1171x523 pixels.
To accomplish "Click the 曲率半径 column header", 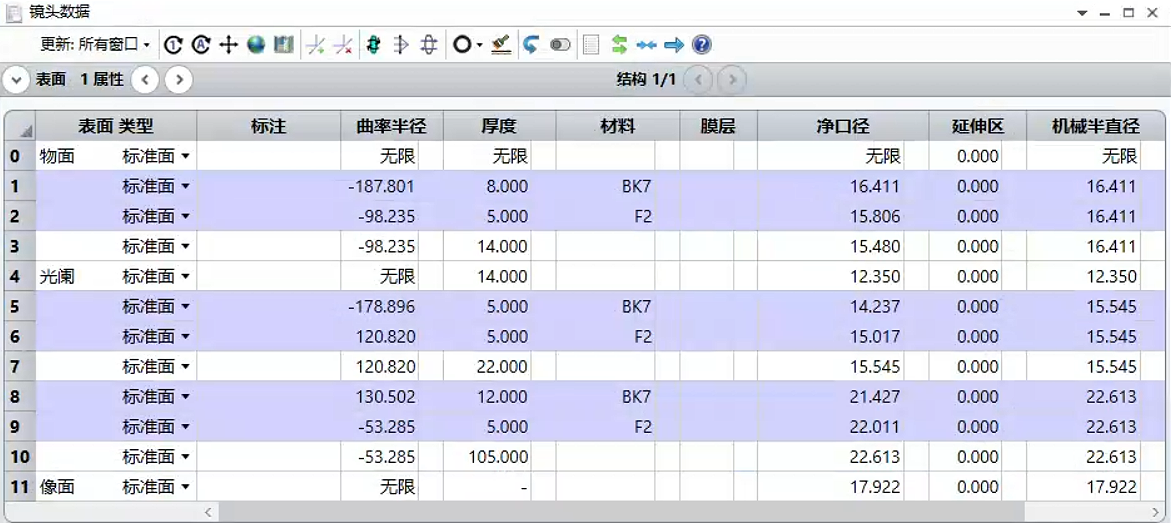I will click(391, 126).
